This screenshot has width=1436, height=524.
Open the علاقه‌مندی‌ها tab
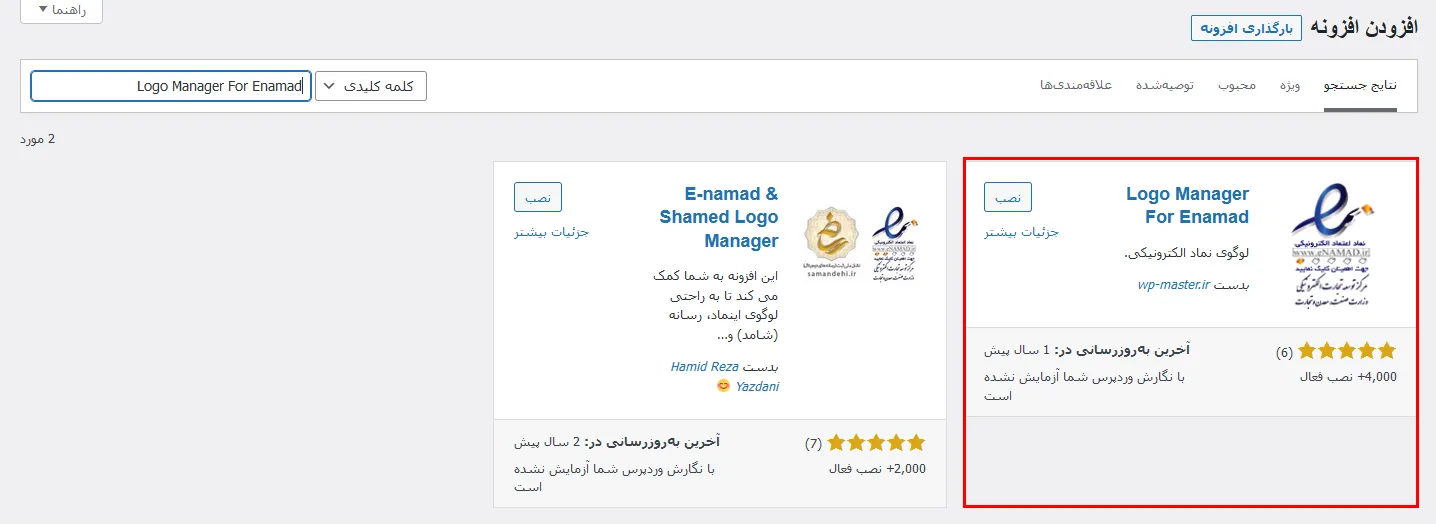coord(1076,85)
